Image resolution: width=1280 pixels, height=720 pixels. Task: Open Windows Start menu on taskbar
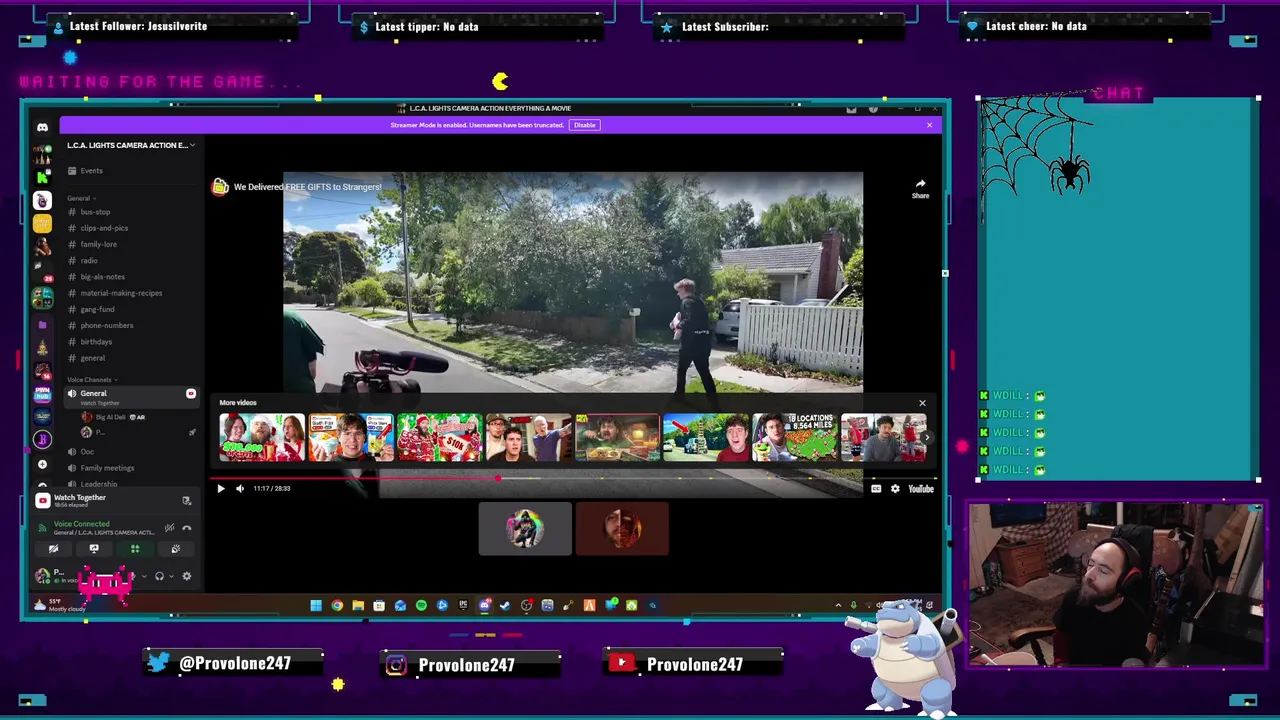coord(316,605)
